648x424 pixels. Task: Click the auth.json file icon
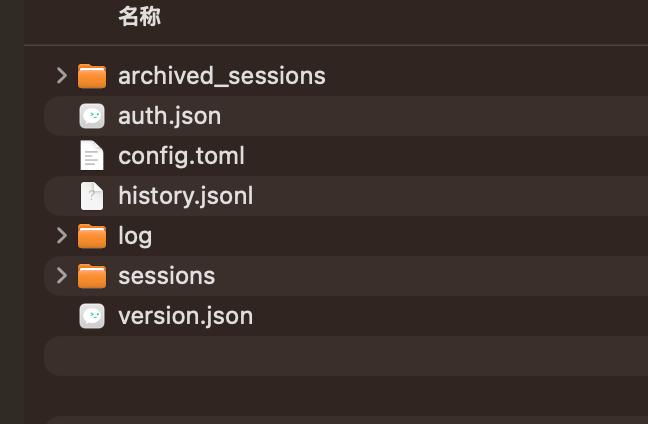92,116
